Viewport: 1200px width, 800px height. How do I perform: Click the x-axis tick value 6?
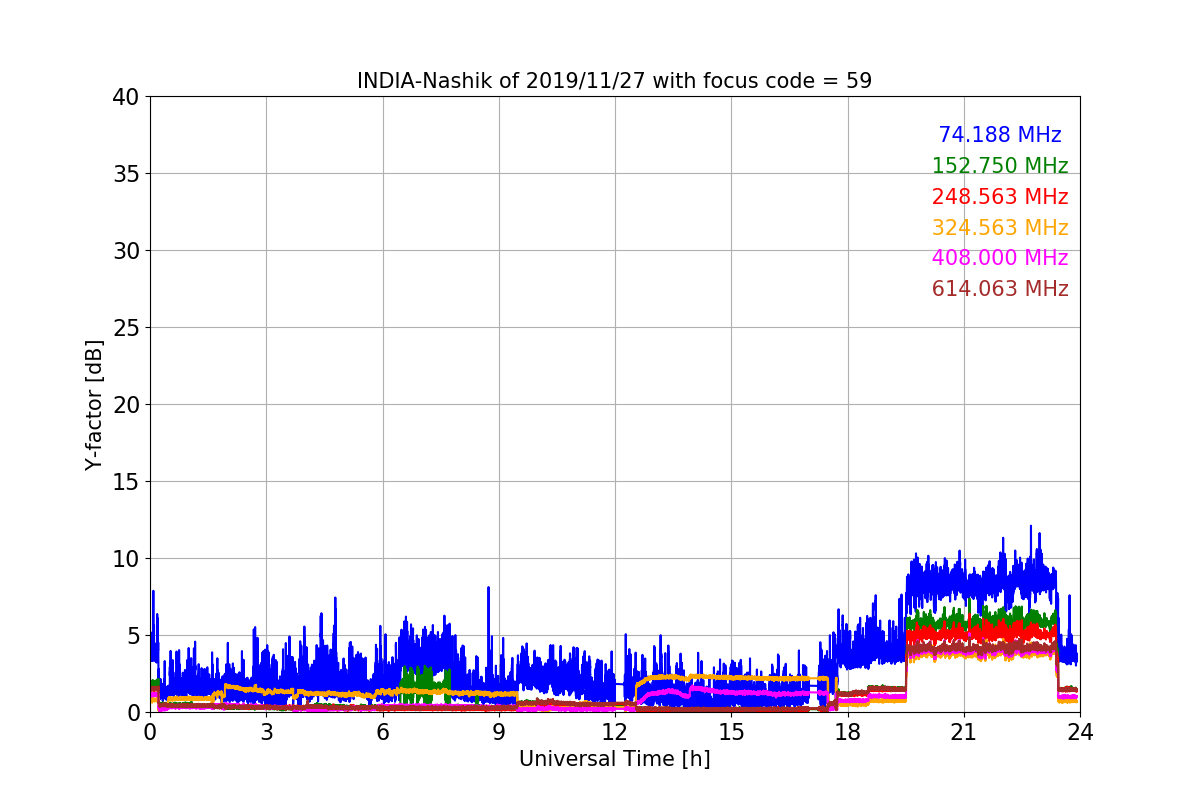(x=382, y=731)
